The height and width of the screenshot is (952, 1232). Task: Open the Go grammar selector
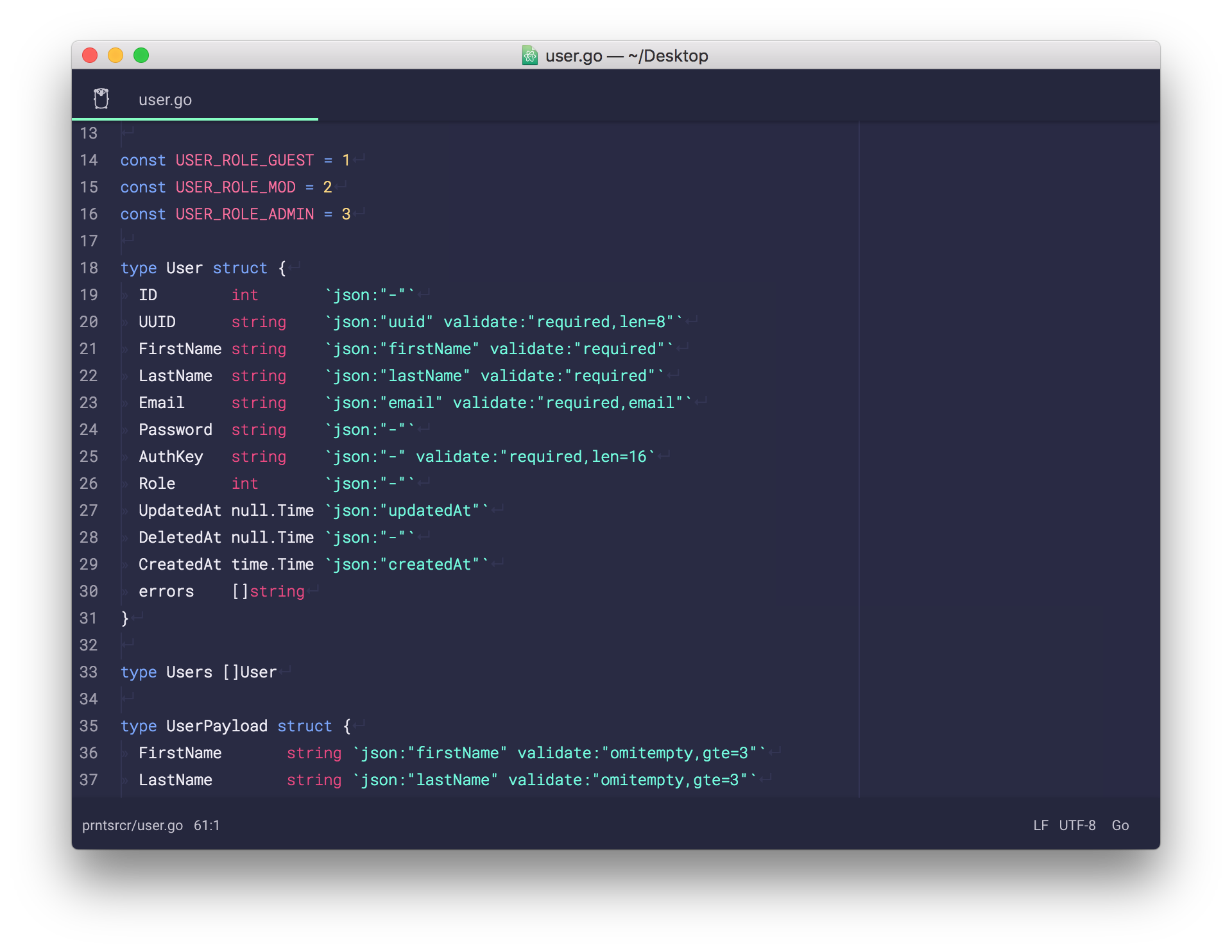coord(1120,826)
